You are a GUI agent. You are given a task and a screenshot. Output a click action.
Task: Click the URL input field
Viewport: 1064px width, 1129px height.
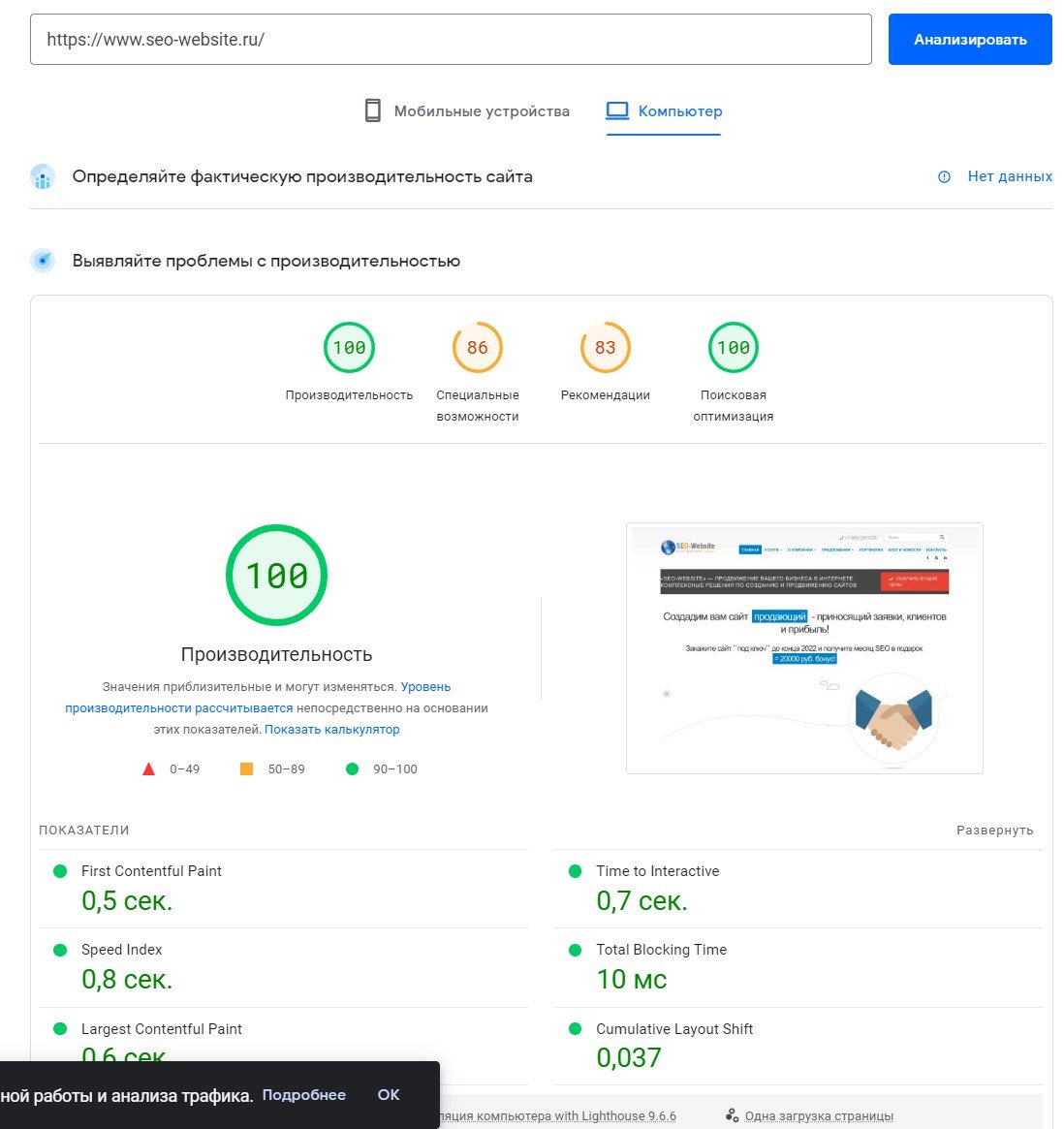[451, 40]
